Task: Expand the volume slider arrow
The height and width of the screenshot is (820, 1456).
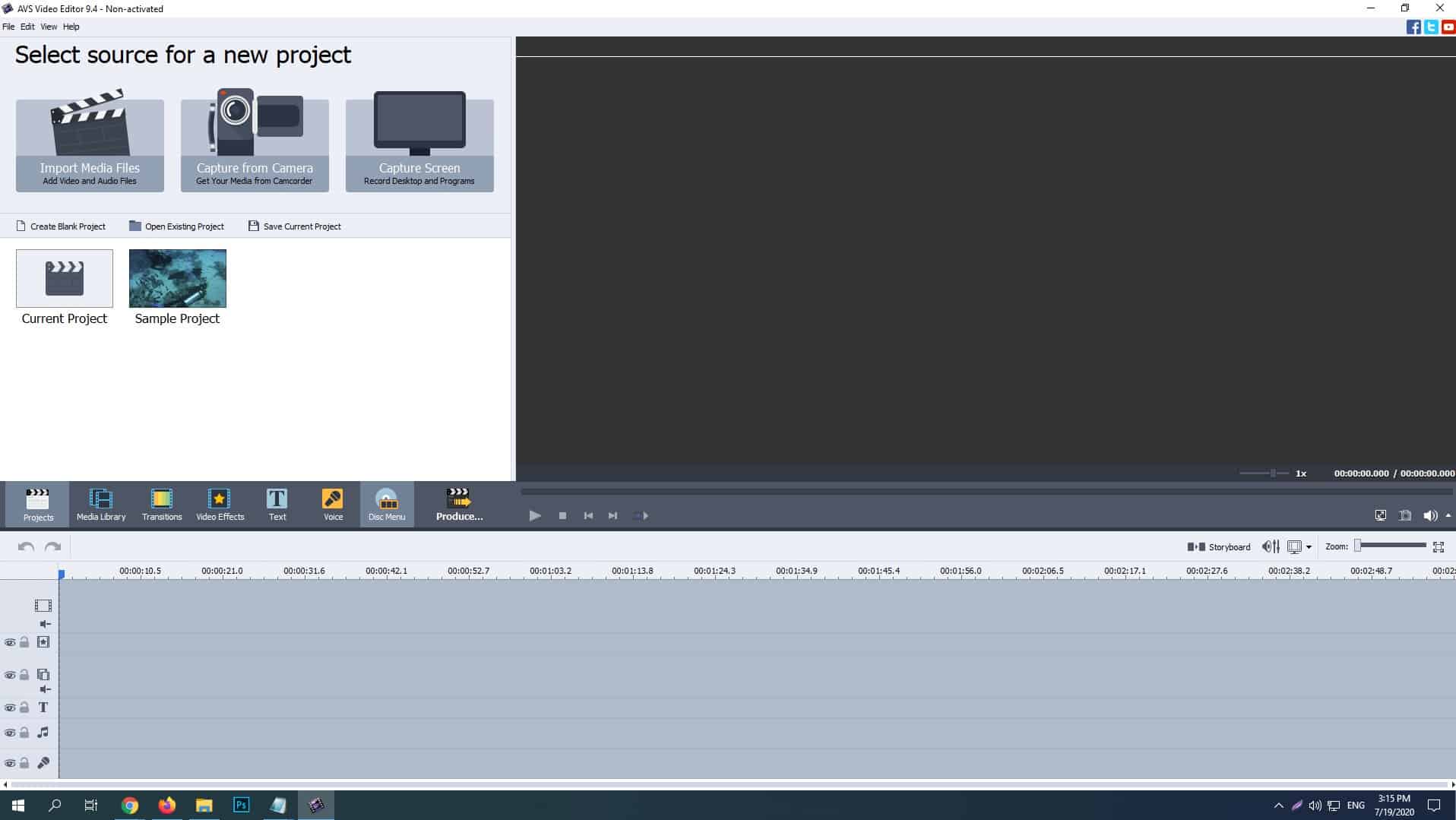Action: tap(1448, 515)
